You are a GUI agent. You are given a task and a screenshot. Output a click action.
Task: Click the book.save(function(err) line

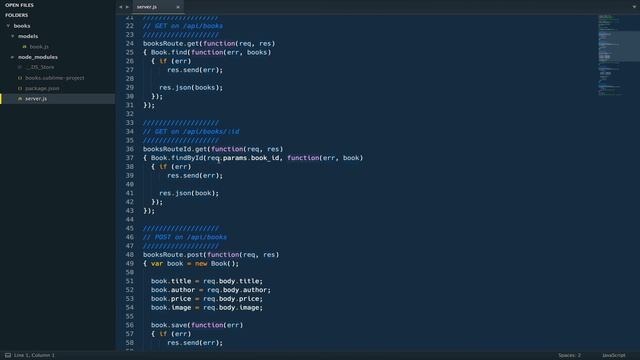(x=197, y=325)
